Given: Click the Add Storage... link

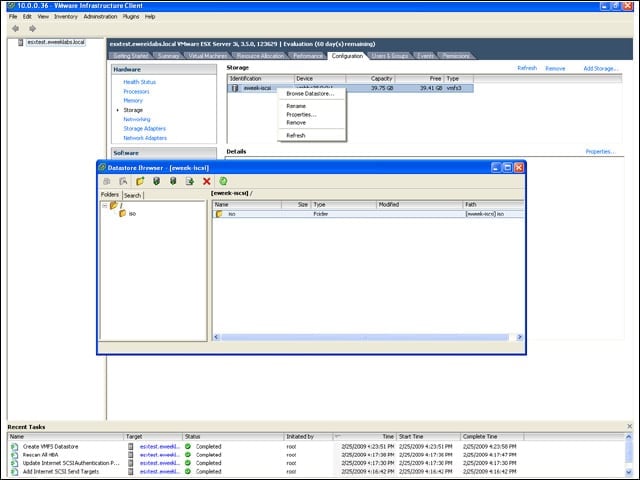Looking at the screenshot, I should tap(601, 69).
